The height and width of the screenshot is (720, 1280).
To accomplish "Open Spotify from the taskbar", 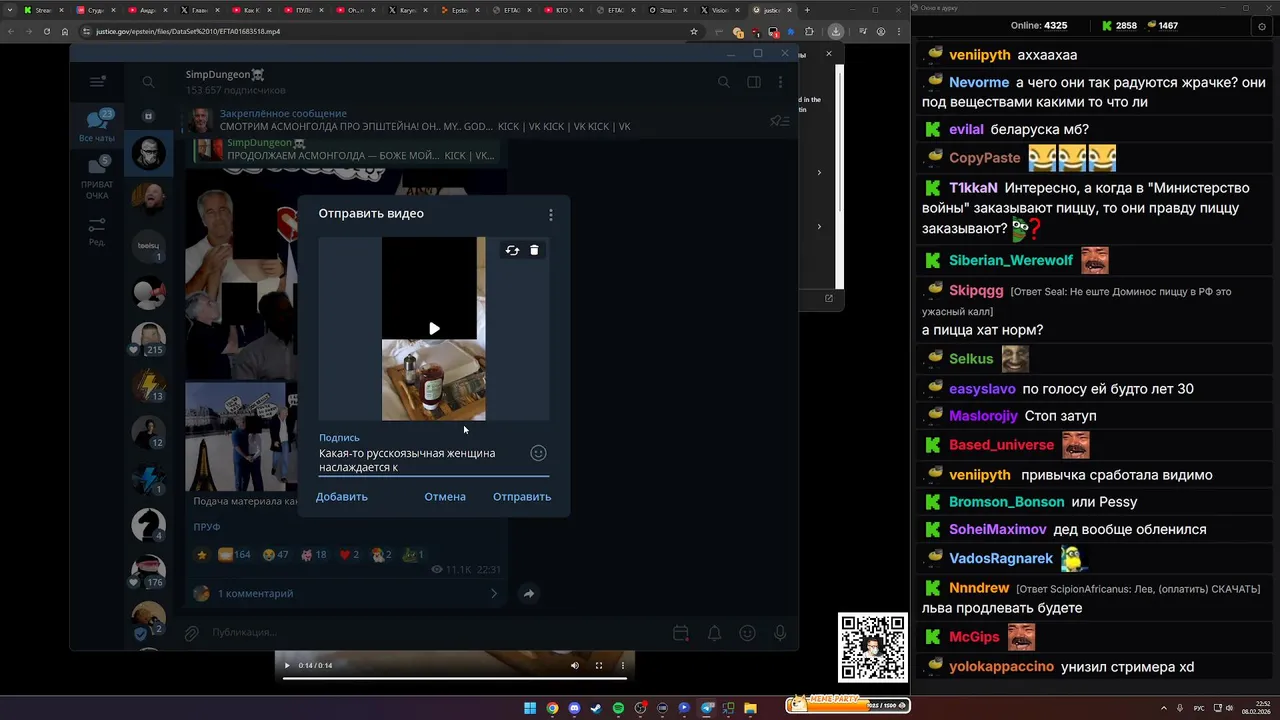I will click(618, 708).
